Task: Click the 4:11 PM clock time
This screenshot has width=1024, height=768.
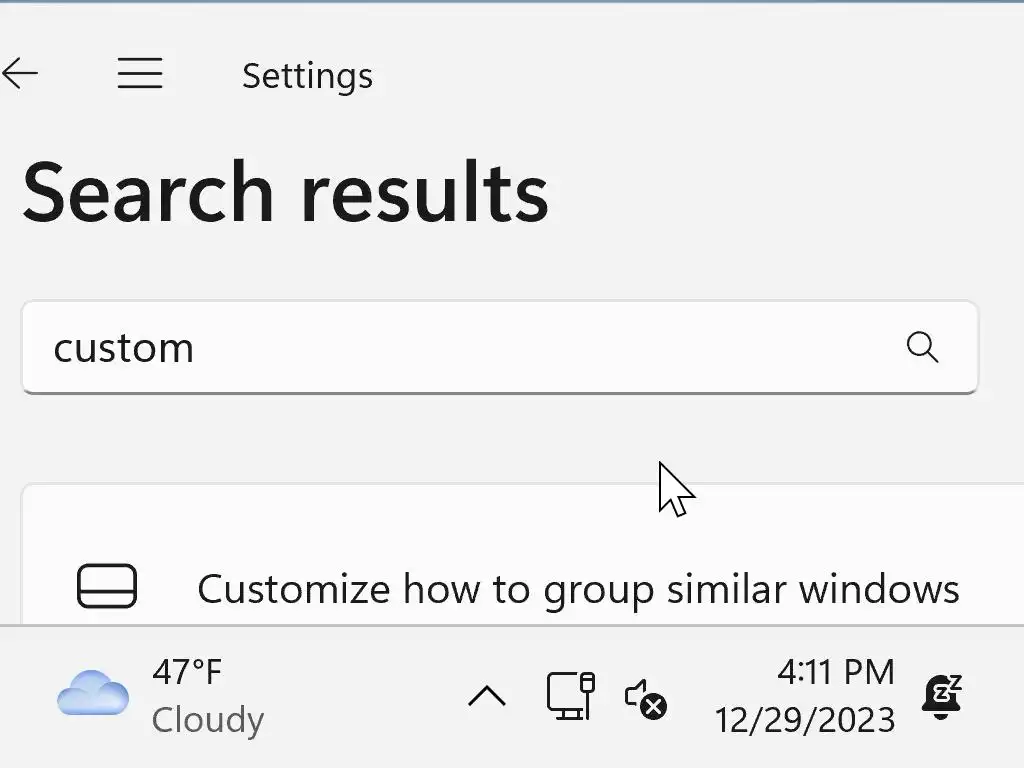Action: click(x=835, y=672)
